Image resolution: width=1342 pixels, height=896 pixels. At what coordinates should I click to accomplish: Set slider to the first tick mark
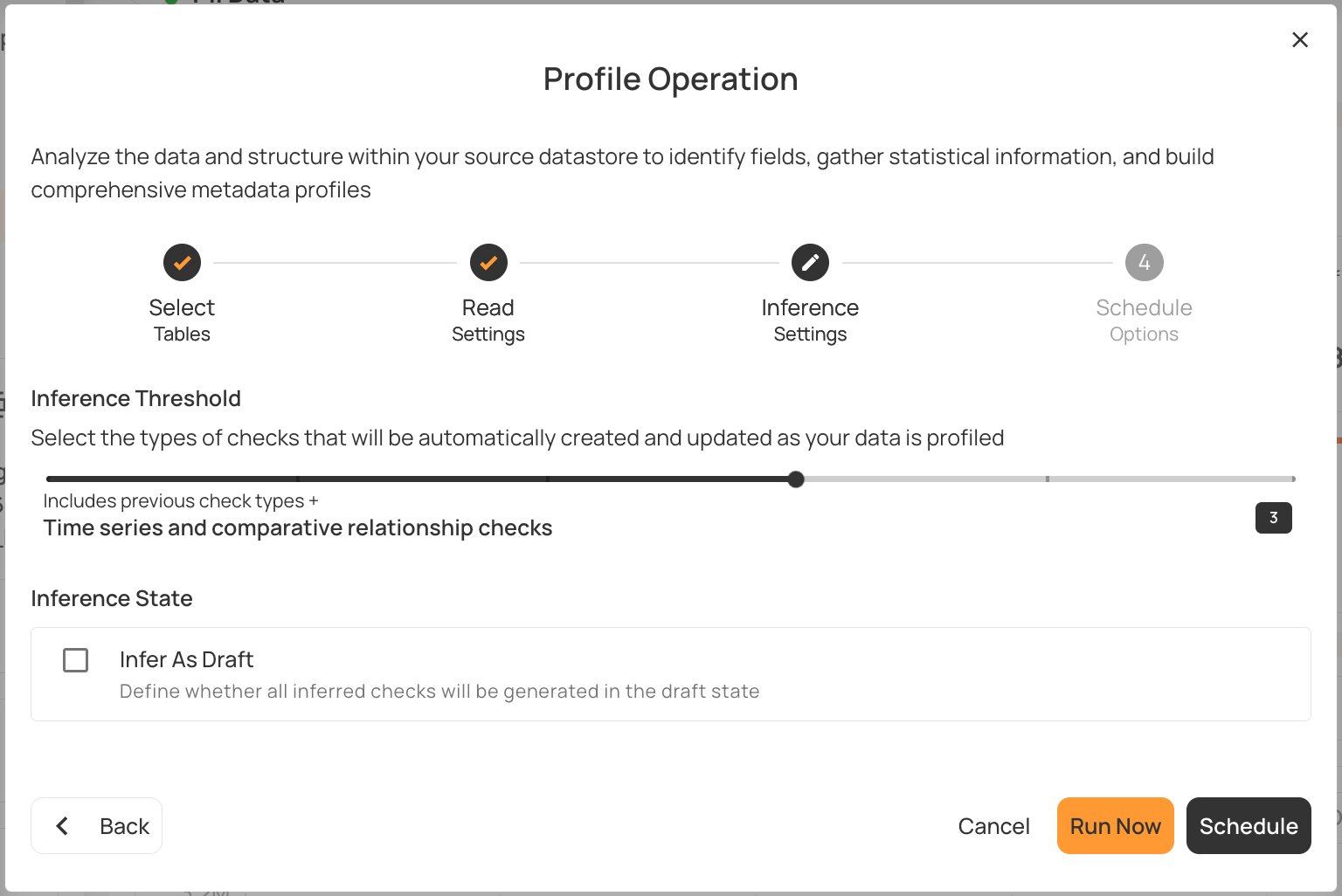pyautogui.click(x=298, y=479)
